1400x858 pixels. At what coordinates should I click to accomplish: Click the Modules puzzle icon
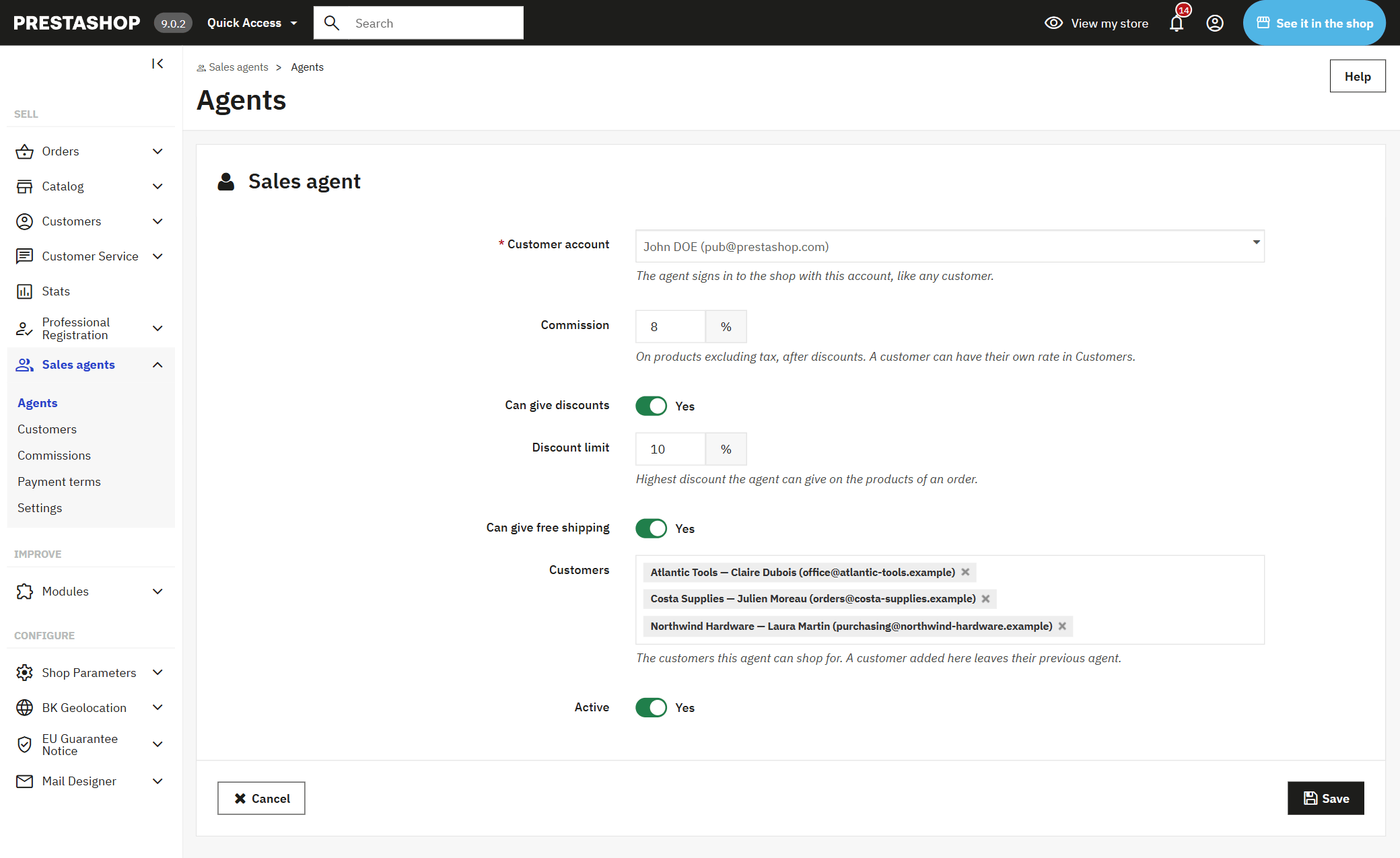[x=24, y=592]
